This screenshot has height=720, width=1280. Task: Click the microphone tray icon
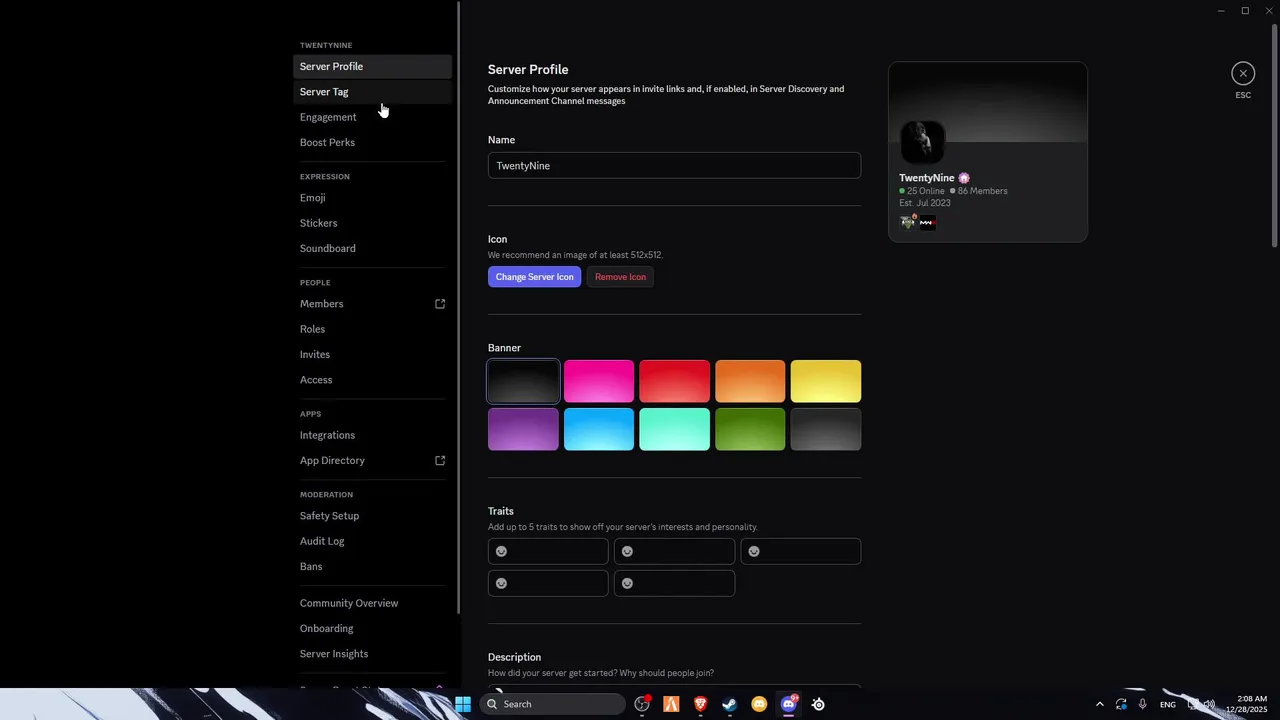pos(1142,704)
